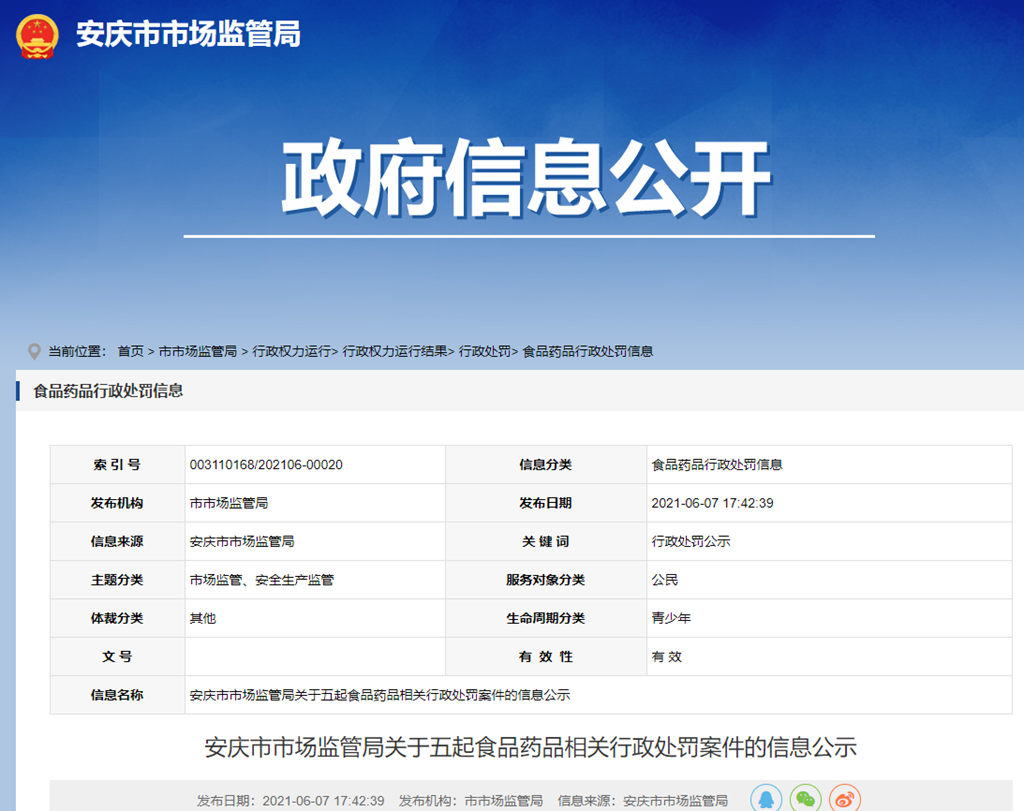
Task: Click the 政府信息公开 banner heading
Action: tap(527, 178)
